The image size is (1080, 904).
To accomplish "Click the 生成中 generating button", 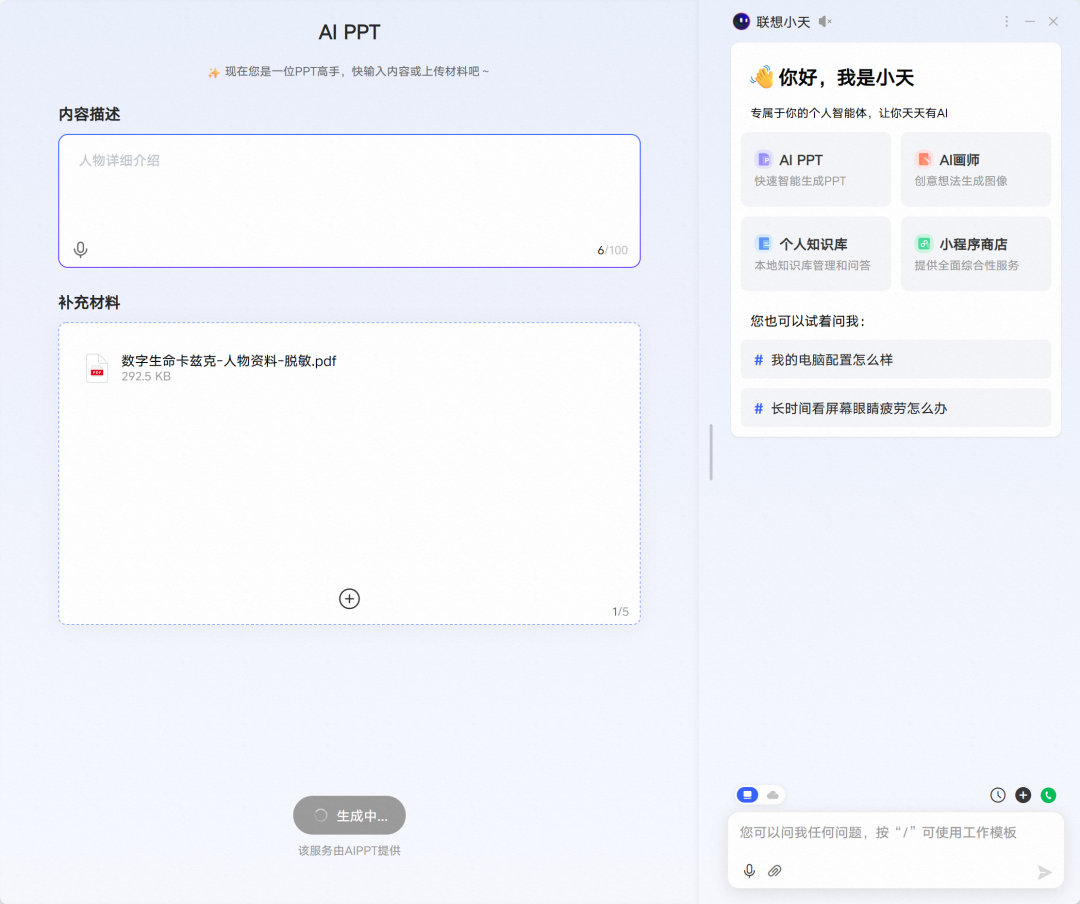I will click(349, 815).
